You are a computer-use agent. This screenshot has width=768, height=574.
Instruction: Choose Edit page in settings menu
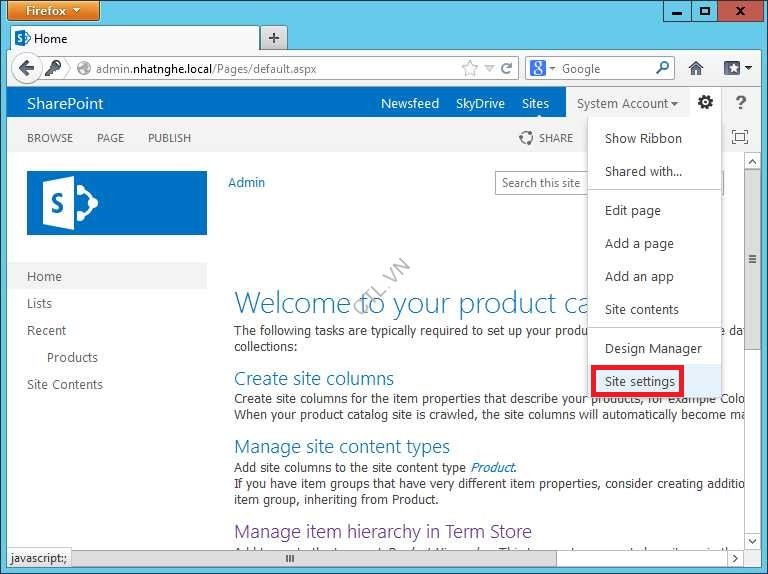pyautogui.click(x=632, y=211)
